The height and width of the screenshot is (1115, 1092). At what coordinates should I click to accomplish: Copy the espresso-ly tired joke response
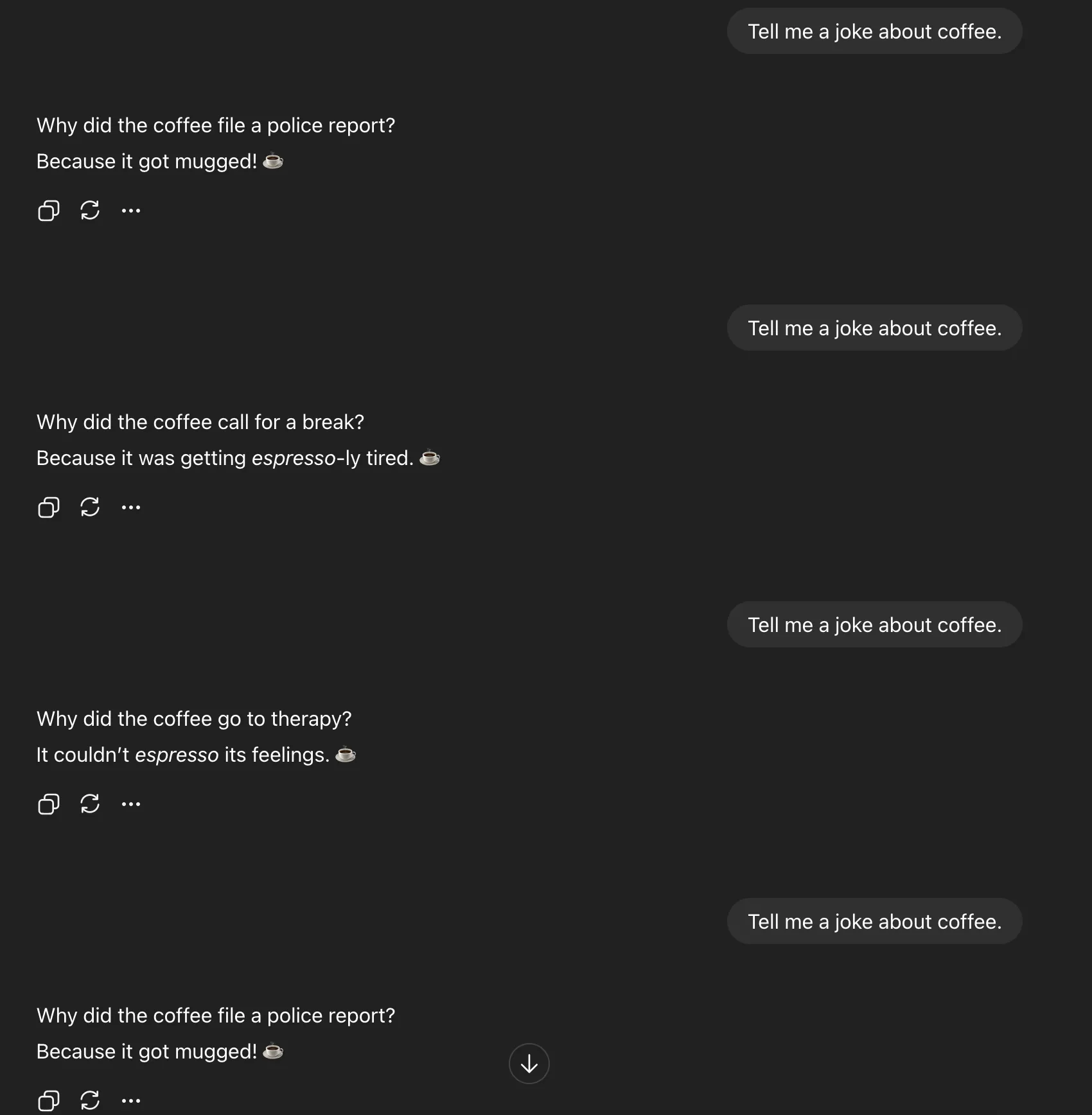coord(49,507)
